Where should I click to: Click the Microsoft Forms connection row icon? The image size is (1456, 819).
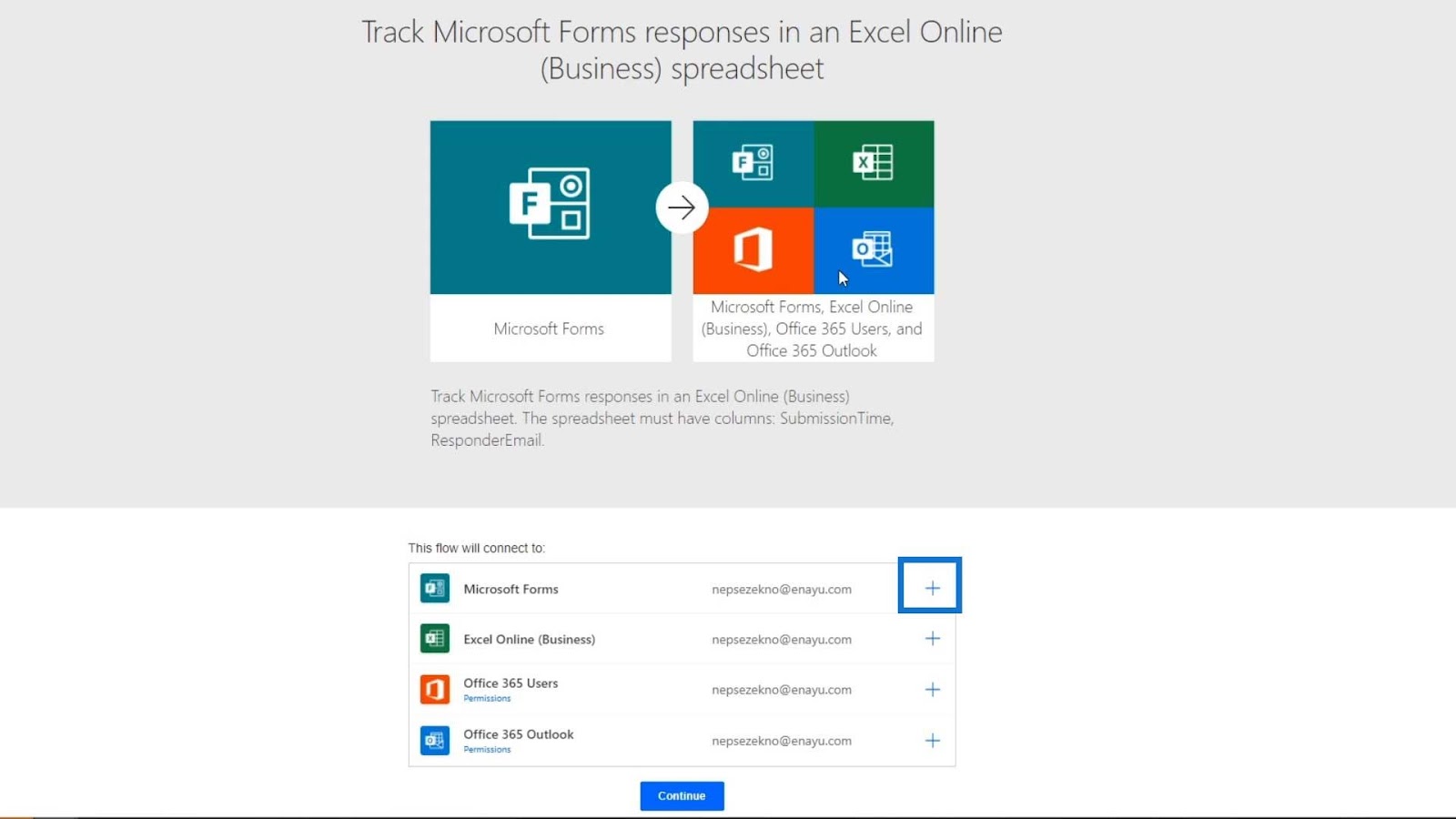(x=435, y=589)
